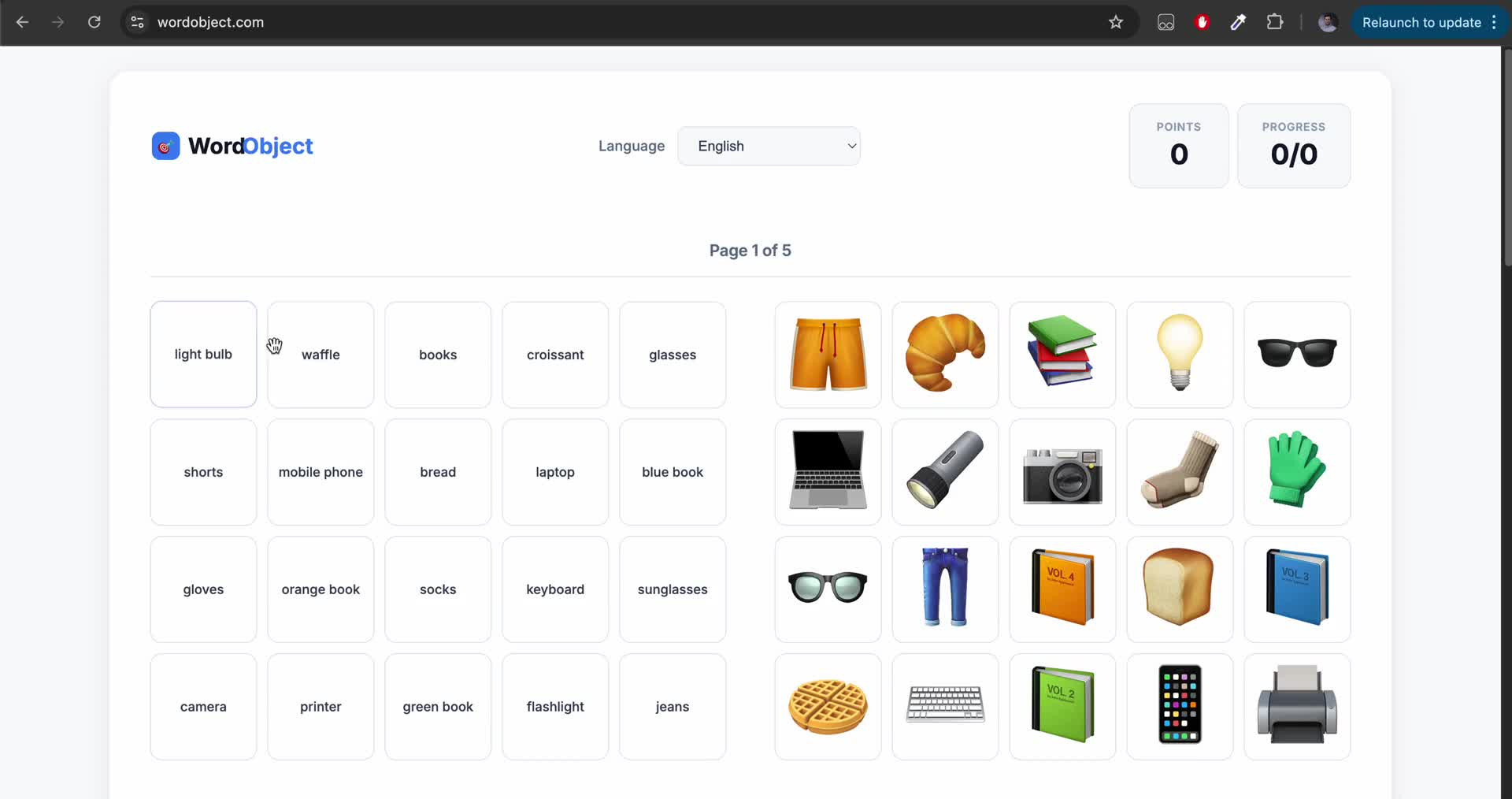
Task: Click the green Vol. 2 book picture
Action: pos(1062,707)
